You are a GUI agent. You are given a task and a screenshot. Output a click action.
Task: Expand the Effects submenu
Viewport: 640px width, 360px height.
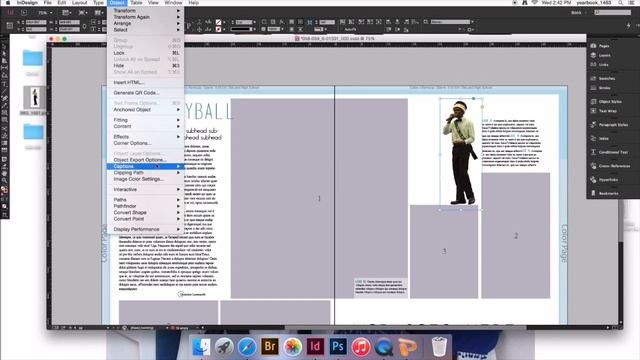point(145,137)
